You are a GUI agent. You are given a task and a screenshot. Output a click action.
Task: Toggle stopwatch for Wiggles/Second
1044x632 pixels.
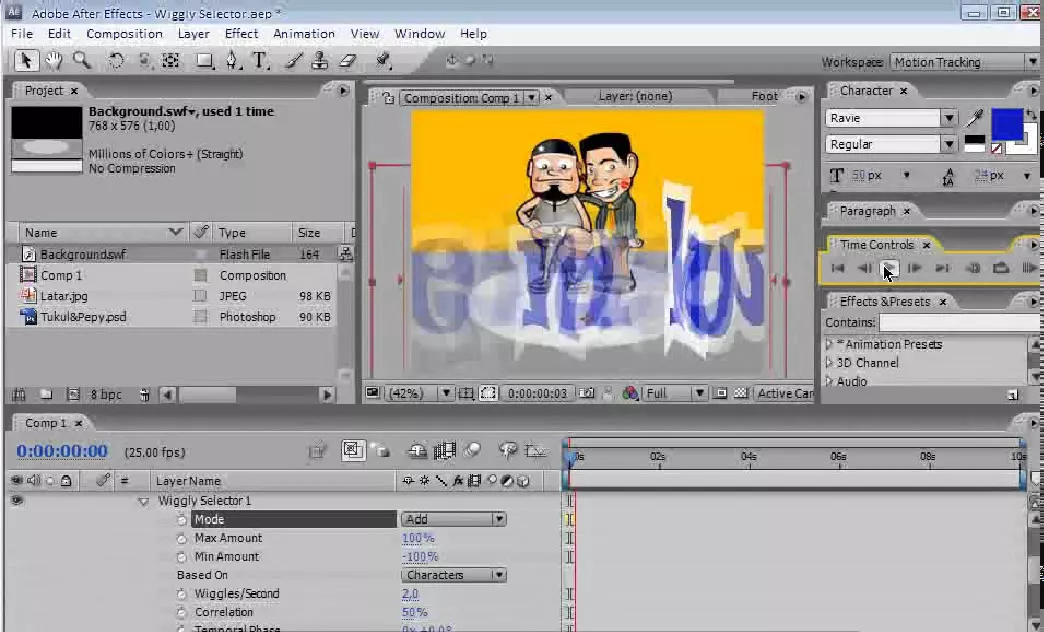pyautogui.click(x=182, y=593)
